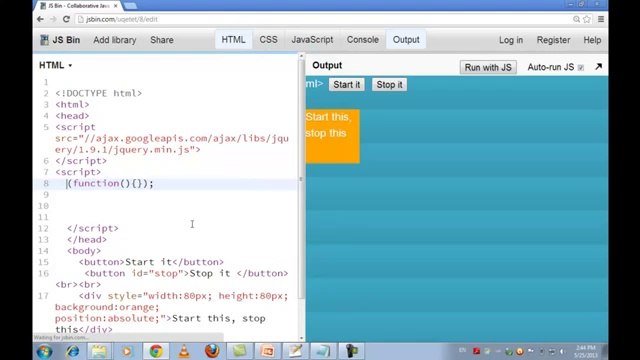Click the red PDF icon in system tray

[476, 351]
